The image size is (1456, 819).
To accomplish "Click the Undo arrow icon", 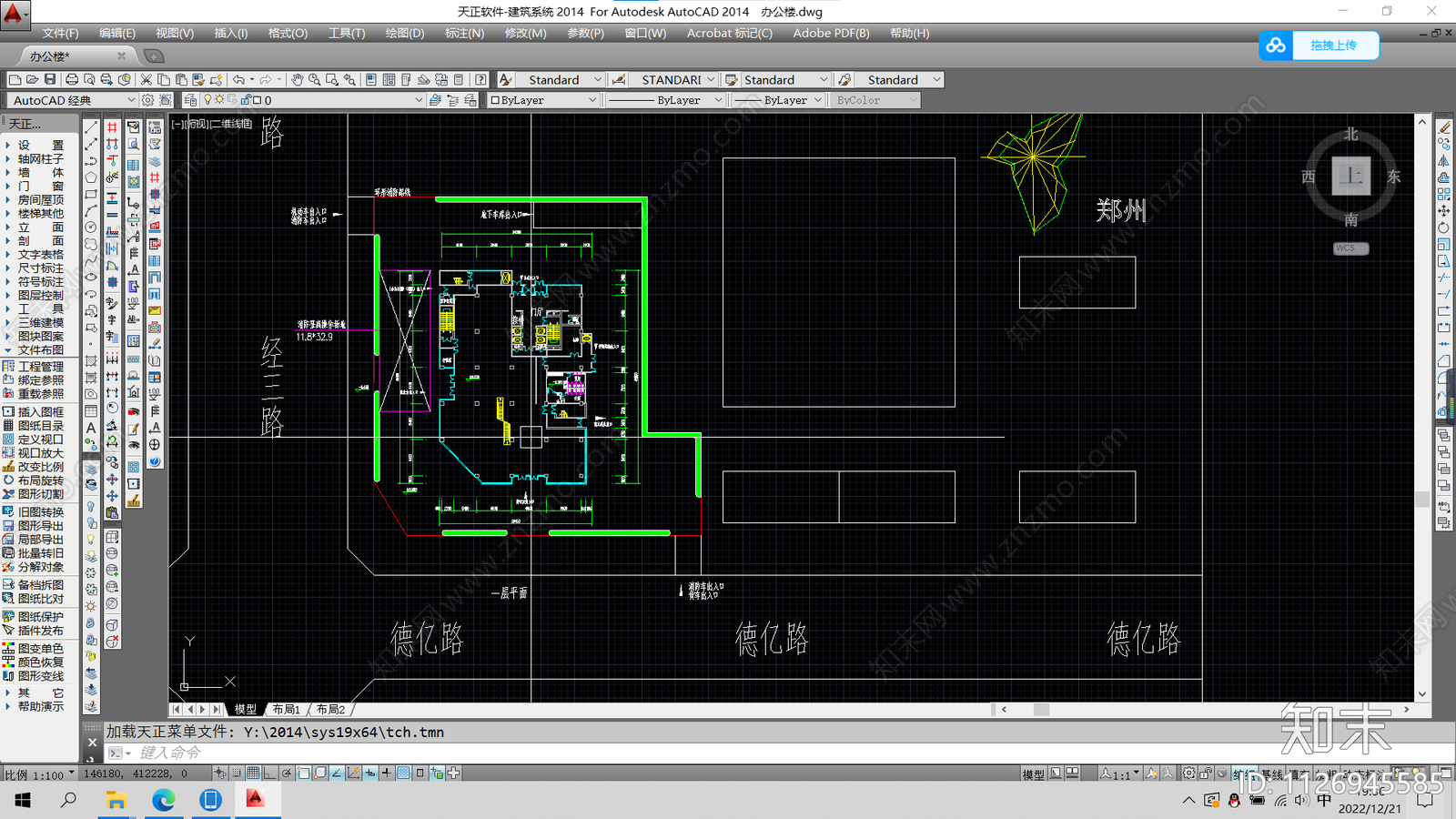I will point(238,80).
